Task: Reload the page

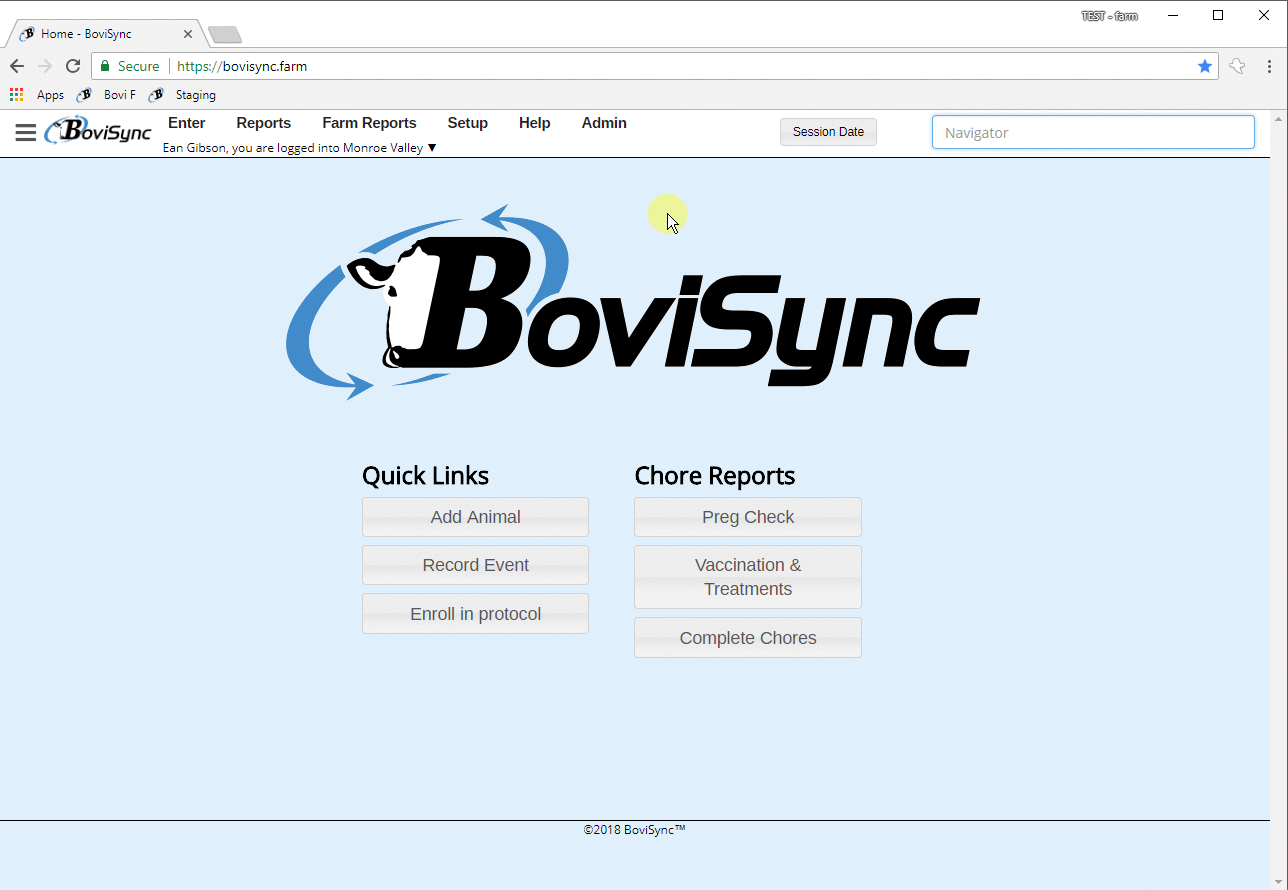Action: [73, 66]
